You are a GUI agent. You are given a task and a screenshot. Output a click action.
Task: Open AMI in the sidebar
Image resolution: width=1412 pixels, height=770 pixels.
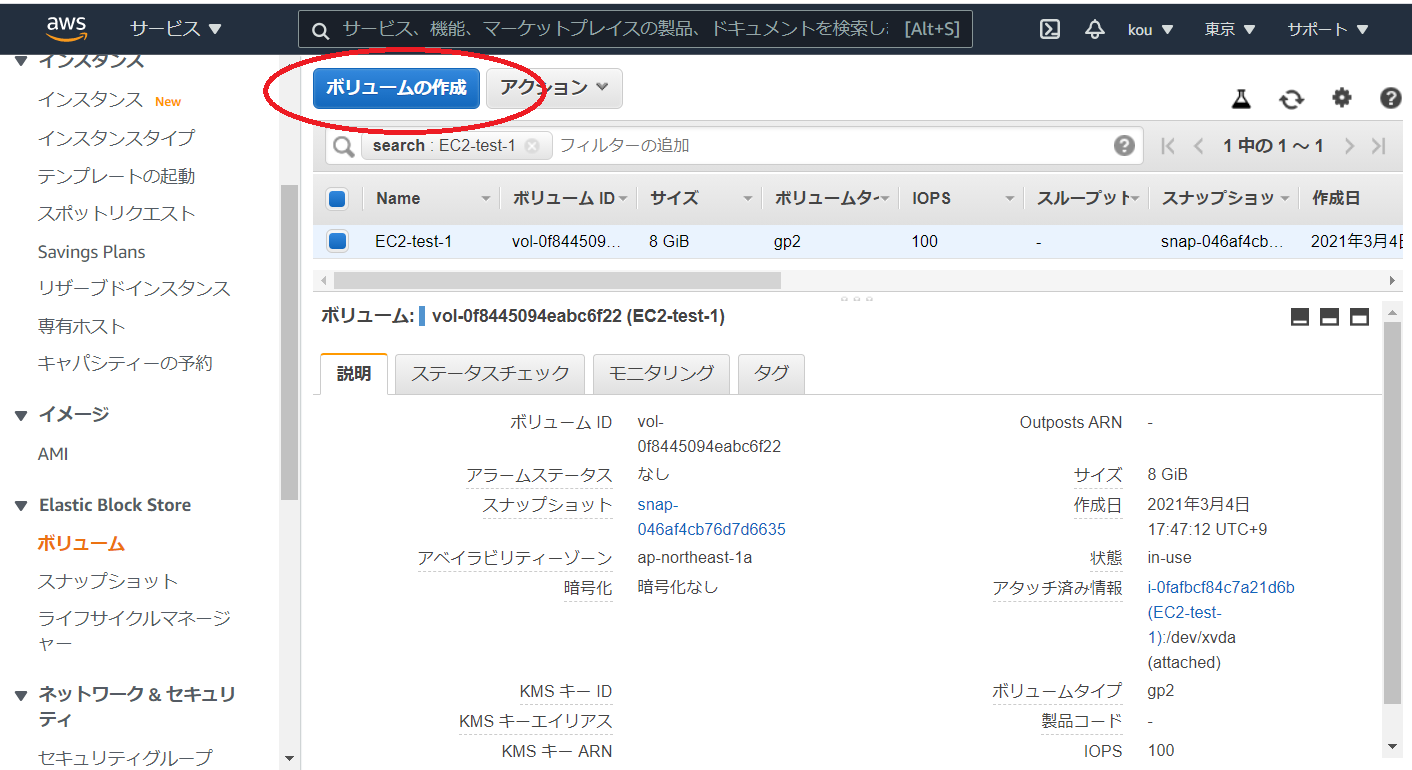(53, 454)
